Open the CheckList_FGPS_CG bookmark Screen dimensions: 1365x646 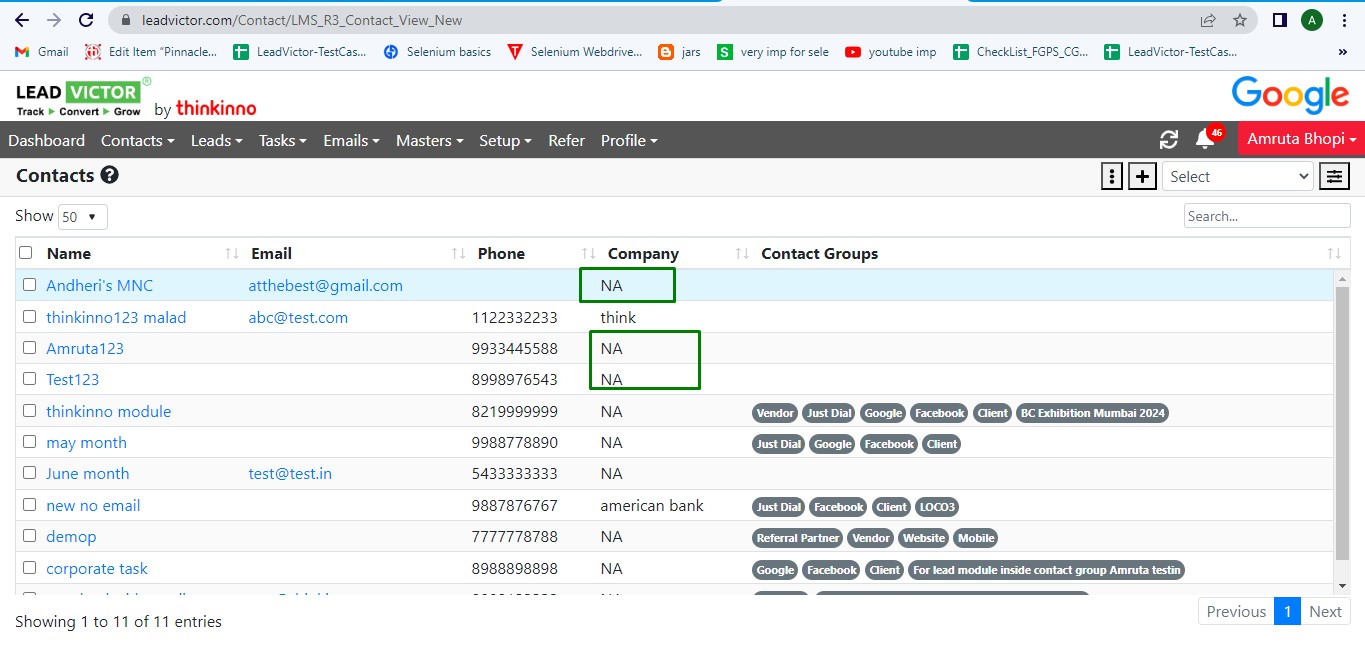pyautogui.click(x=1021, y=52)
